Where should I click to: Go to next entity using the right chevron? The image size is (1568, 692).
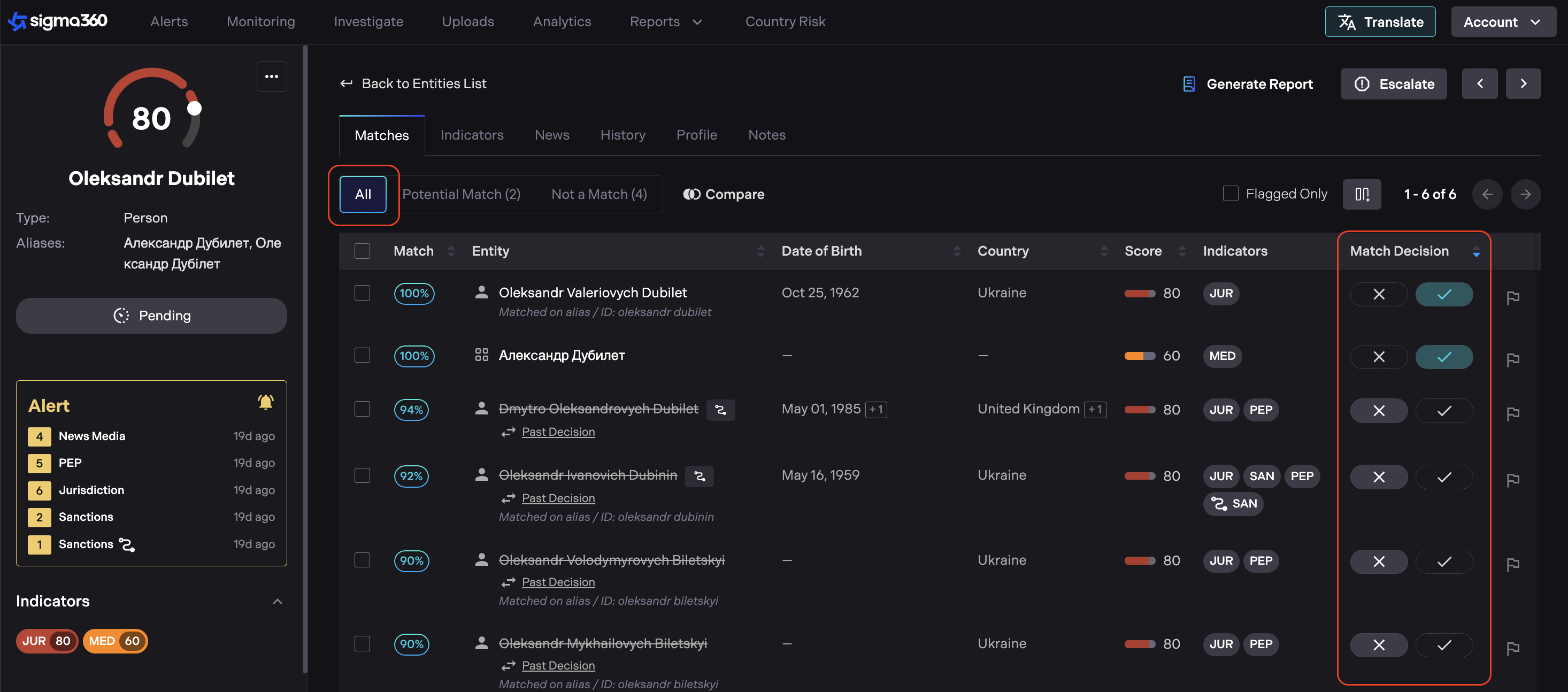tap(1523, 84)
